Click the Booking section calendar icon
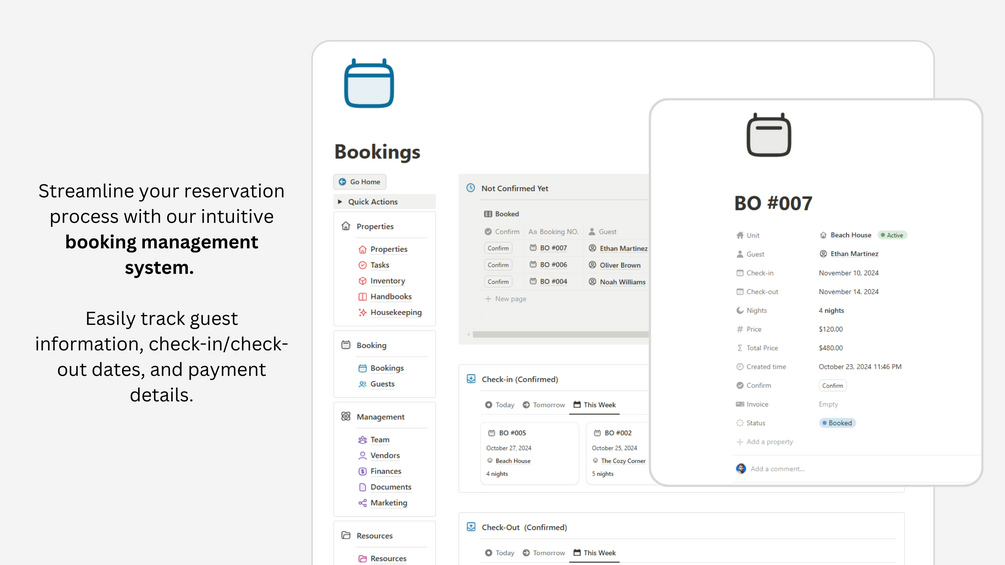 pyautogui.click(x=346, y=345)
